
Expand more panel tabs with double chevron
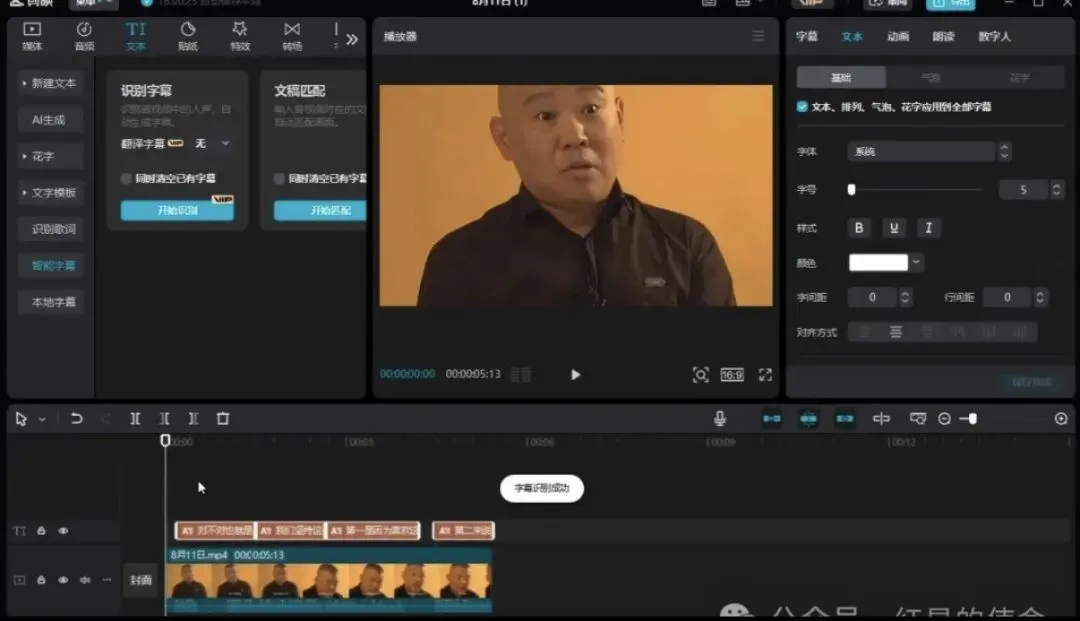pyautogui.click(x=352, y=39)
